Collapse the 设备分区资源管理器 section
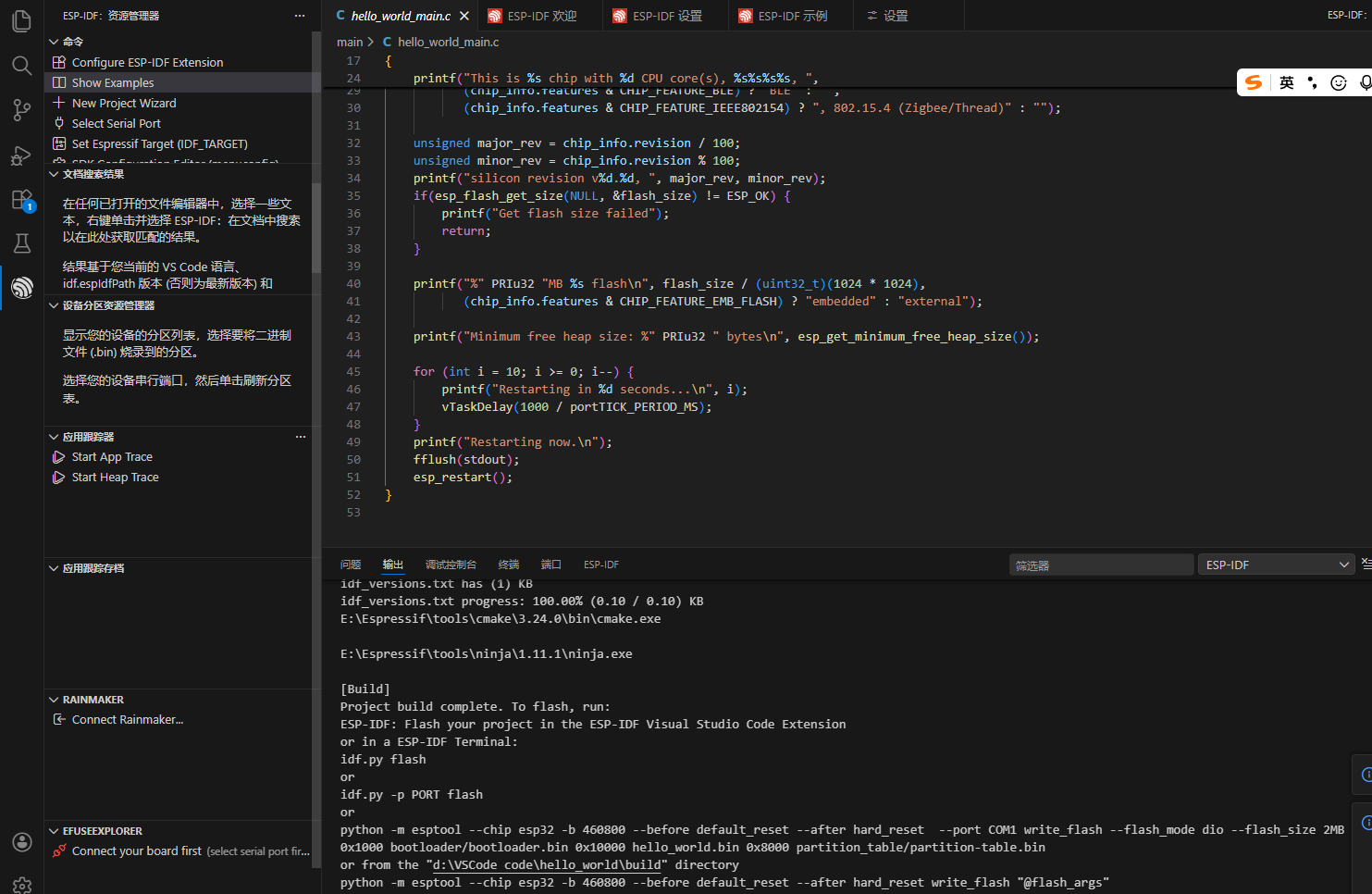 point(54,305)
